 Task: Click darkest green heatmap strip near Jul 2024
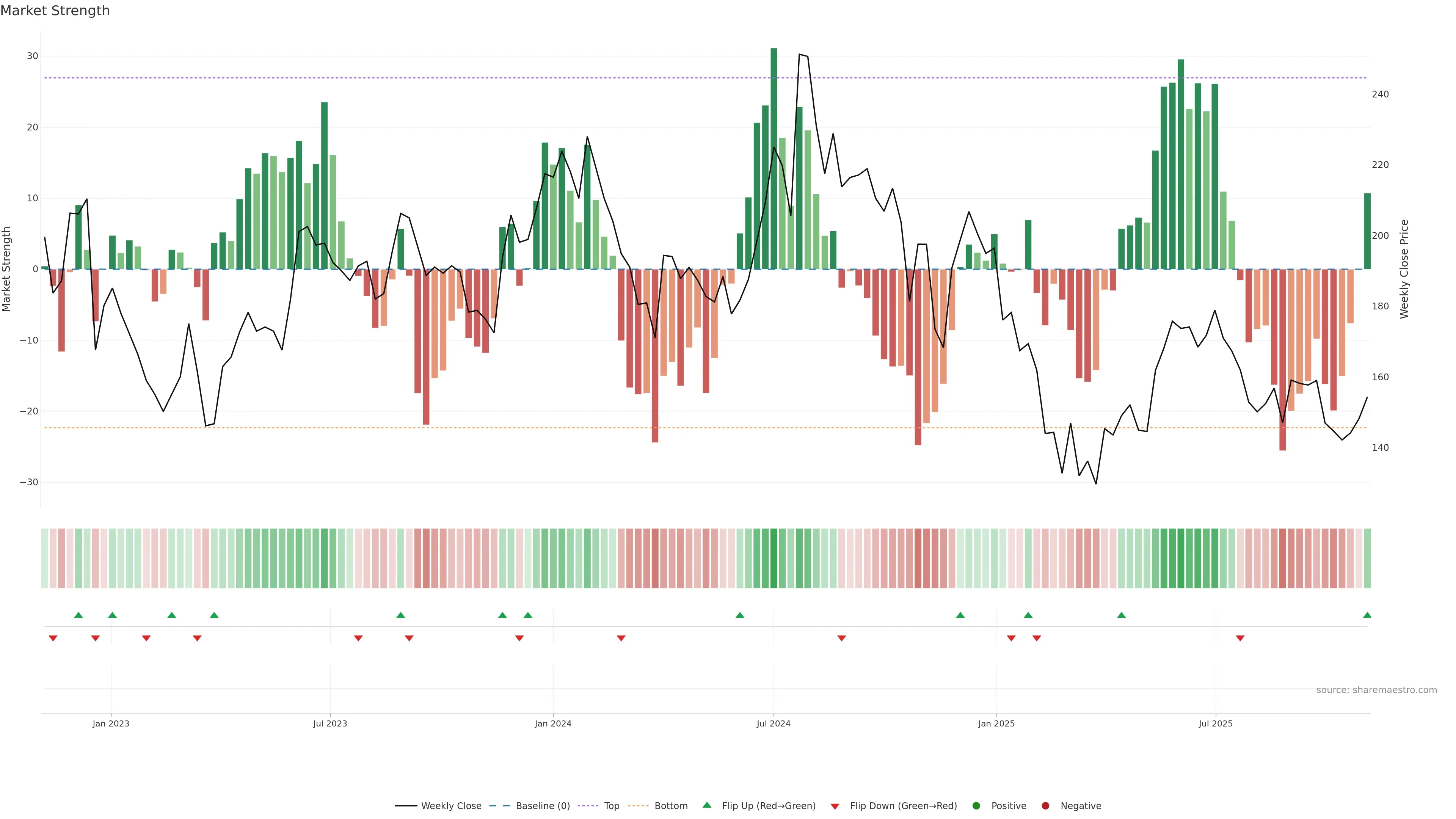[774, 558]
